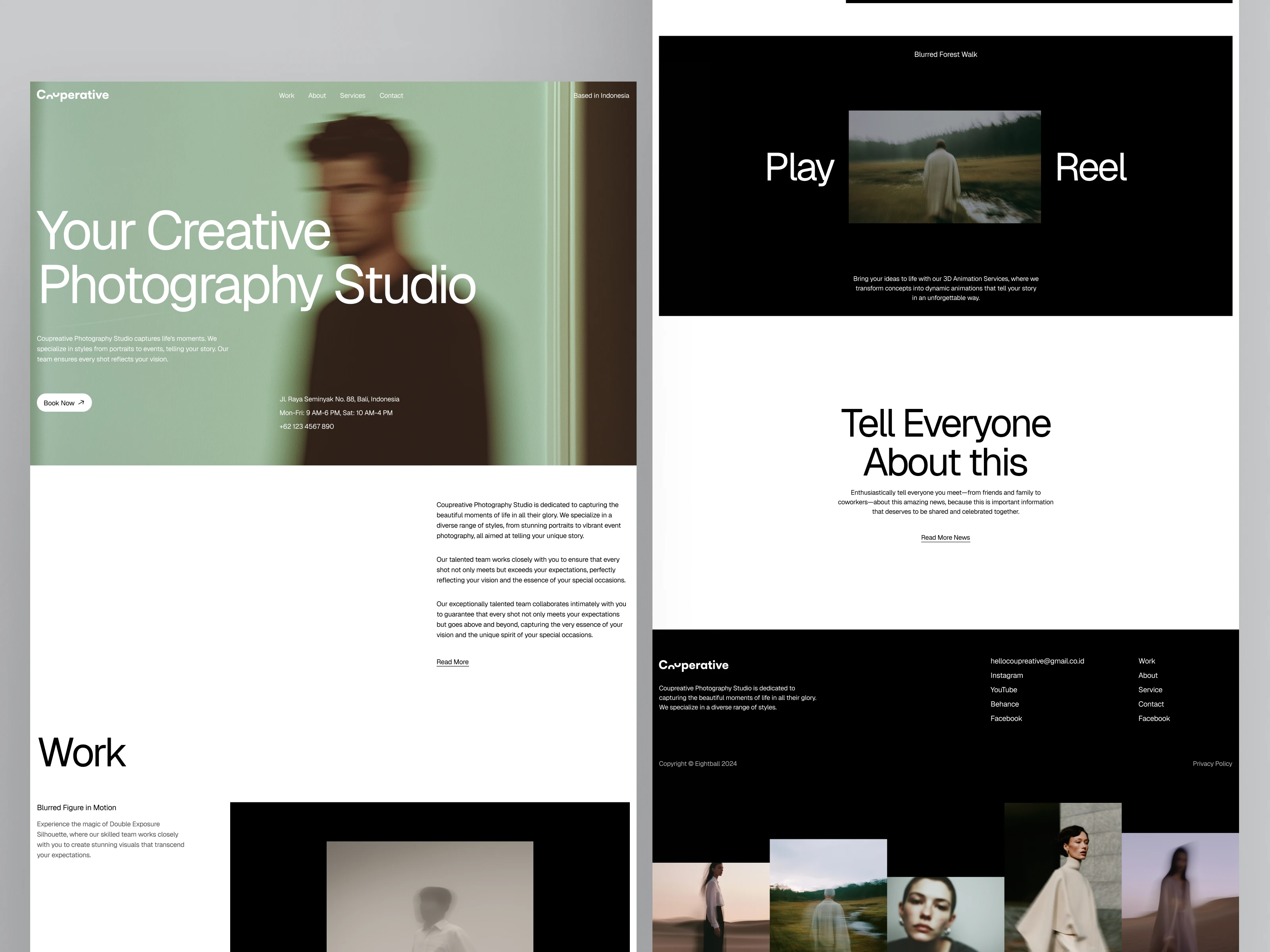Play the reel forest walk video thumbnail
This screenshot has height=952, width=1270.
[945, 167]
